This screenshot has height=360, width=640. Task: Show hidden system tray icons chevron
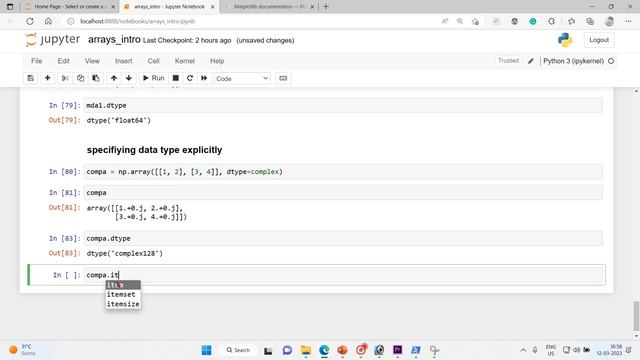(523, 350)
